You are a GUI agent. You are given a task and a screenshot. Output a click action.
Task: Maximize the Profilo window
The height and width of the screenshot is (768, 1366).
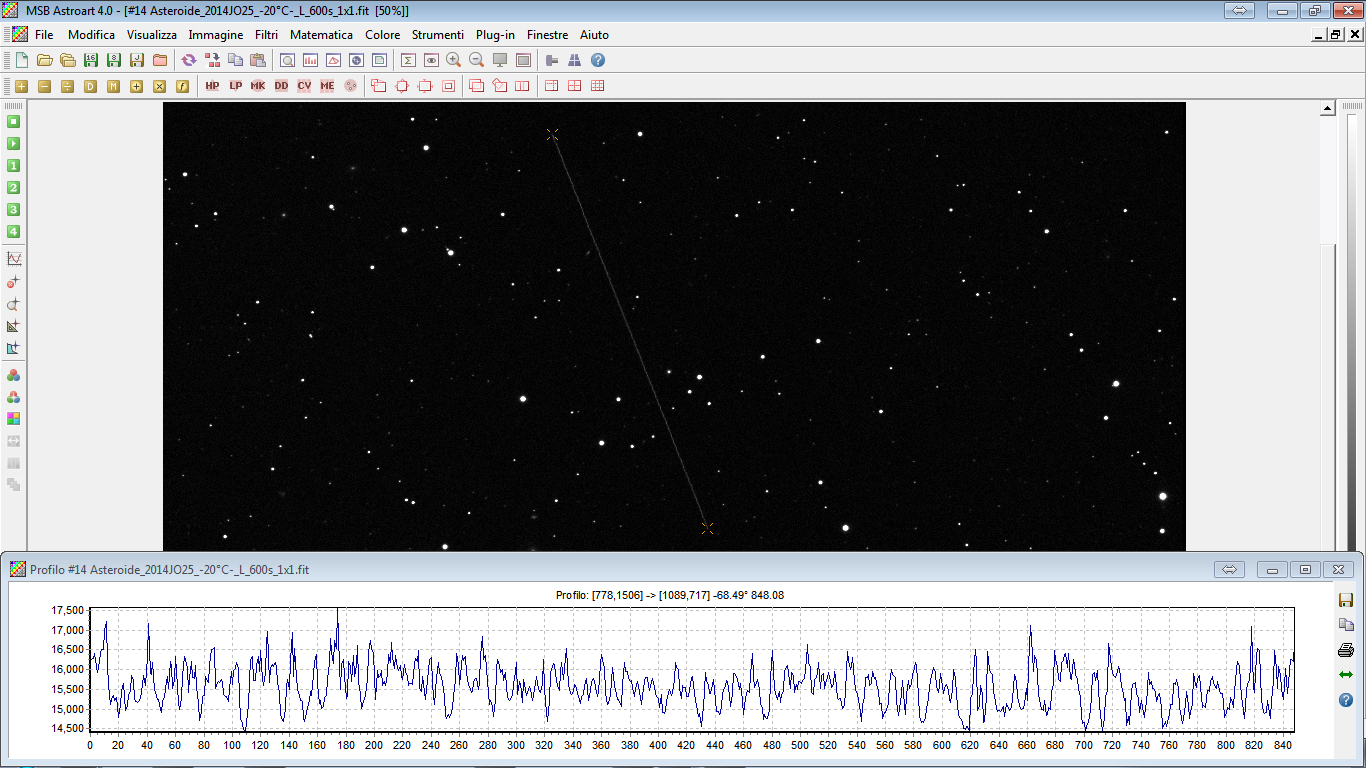[1305, 569]
